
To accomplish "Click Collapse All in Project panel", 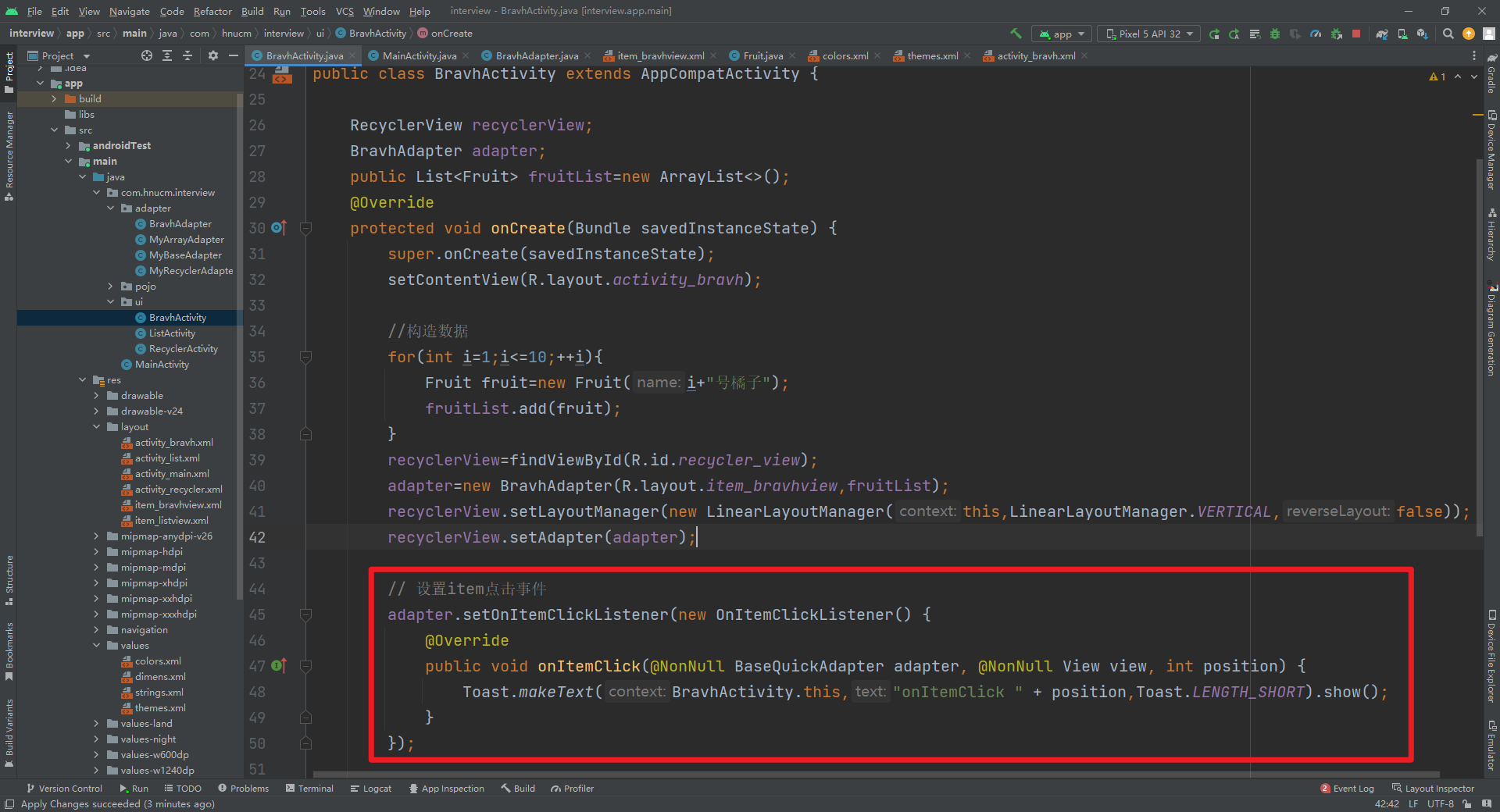I will point(187,55).
